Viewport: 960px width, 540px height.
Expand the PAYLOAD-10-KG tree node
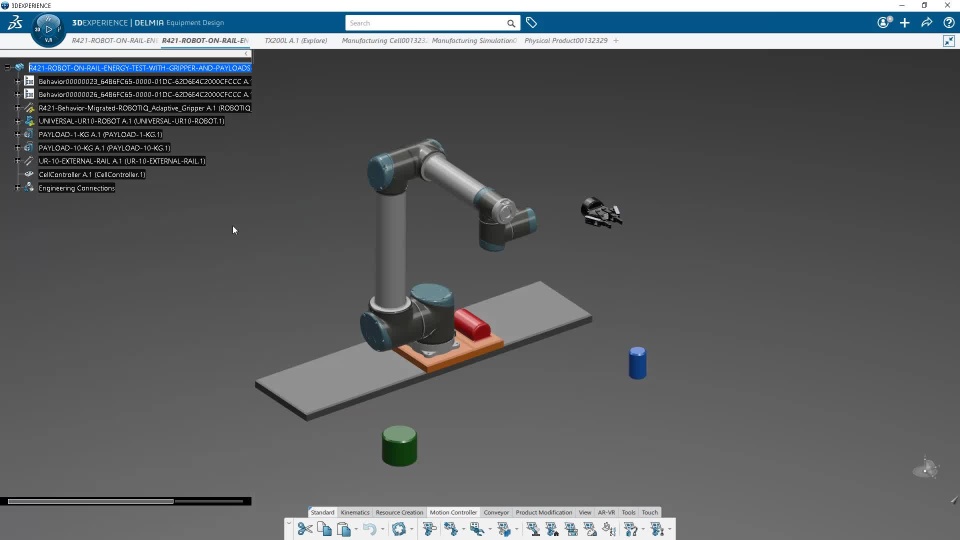pyautogui.click(x=18, y=148)
